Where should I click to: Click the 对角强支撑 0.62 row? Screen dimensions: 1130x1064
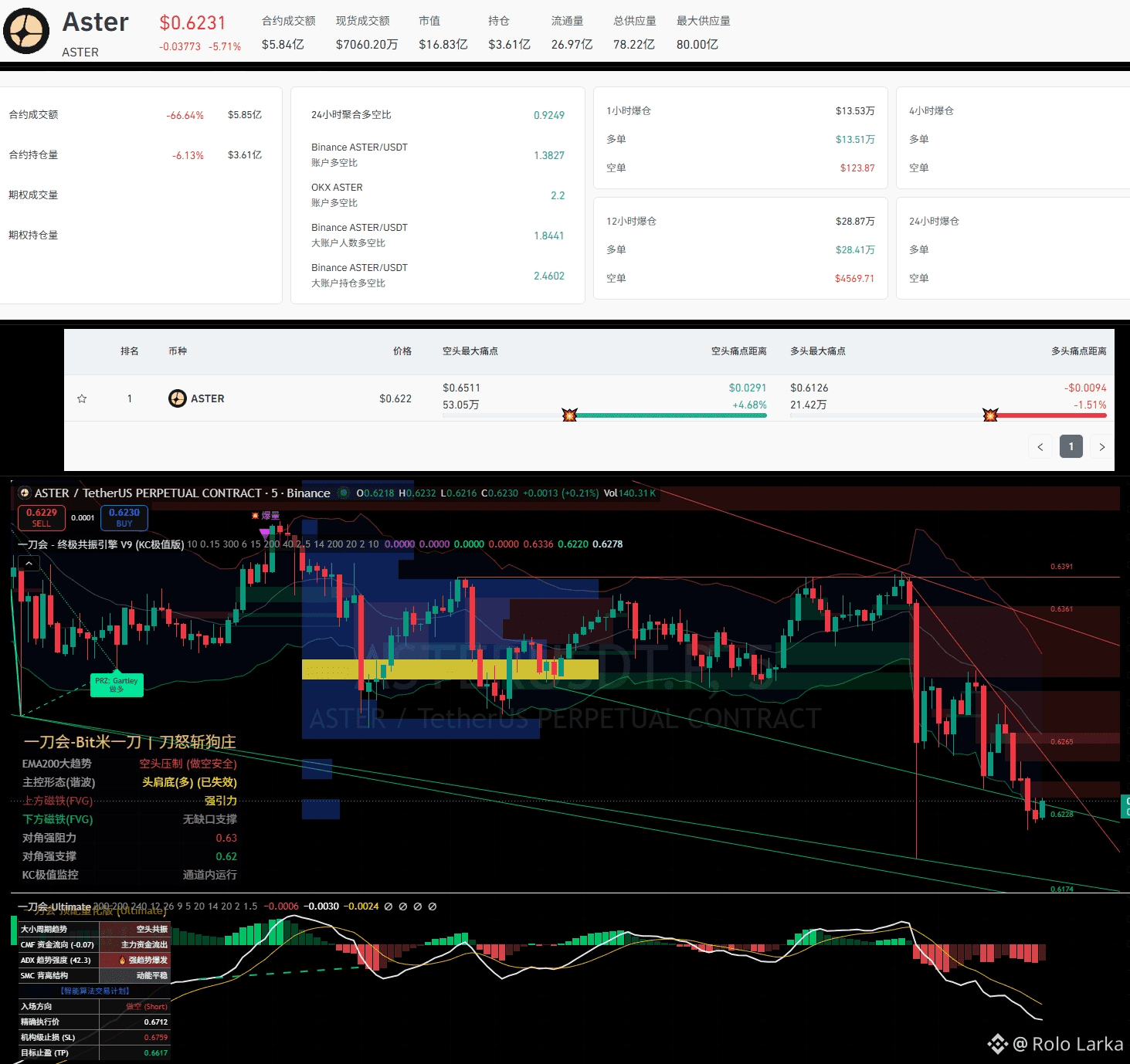coord(130,856)
